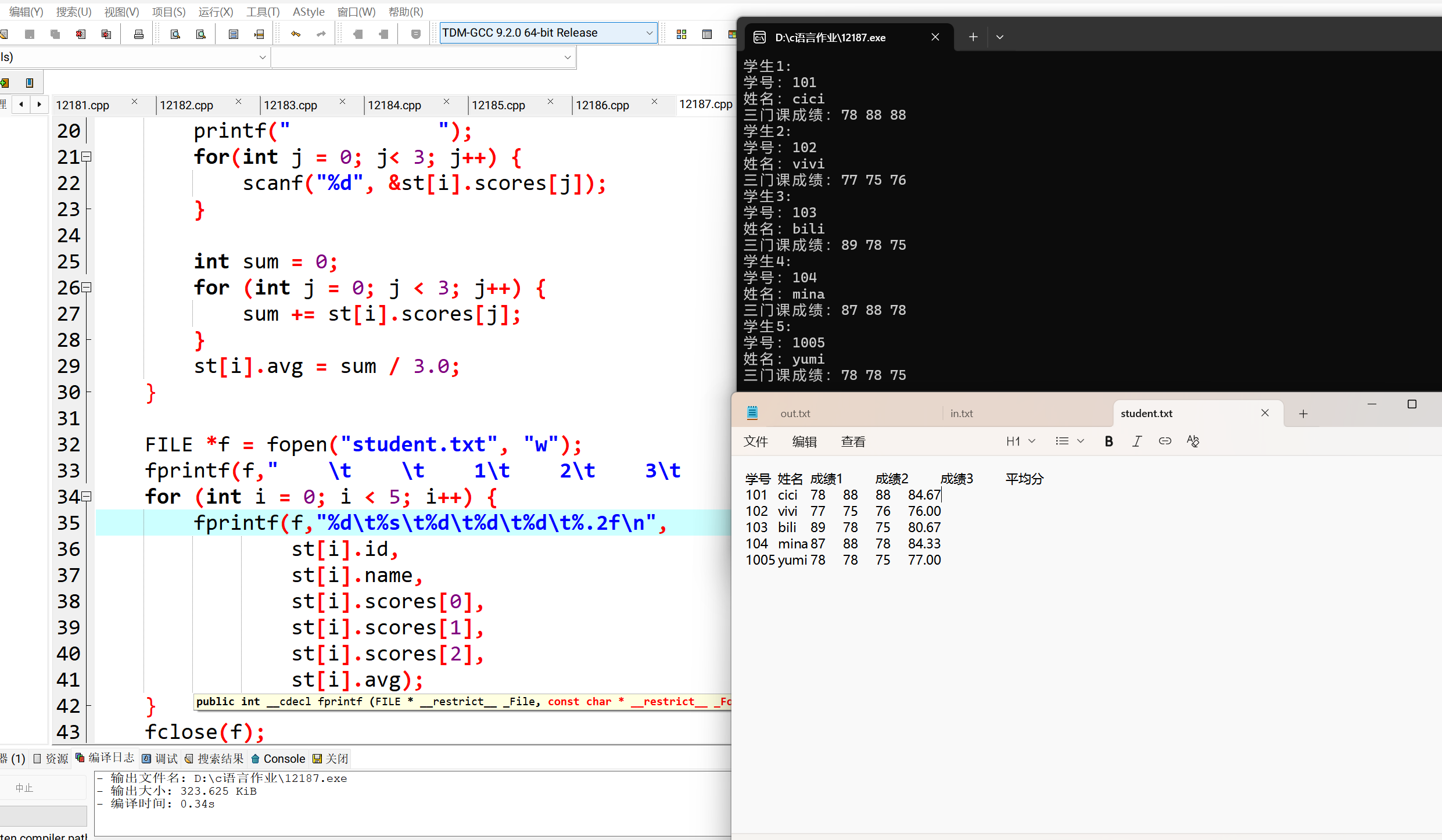
Task: Click the Undo arrow icon
Action: coord(296,34)
